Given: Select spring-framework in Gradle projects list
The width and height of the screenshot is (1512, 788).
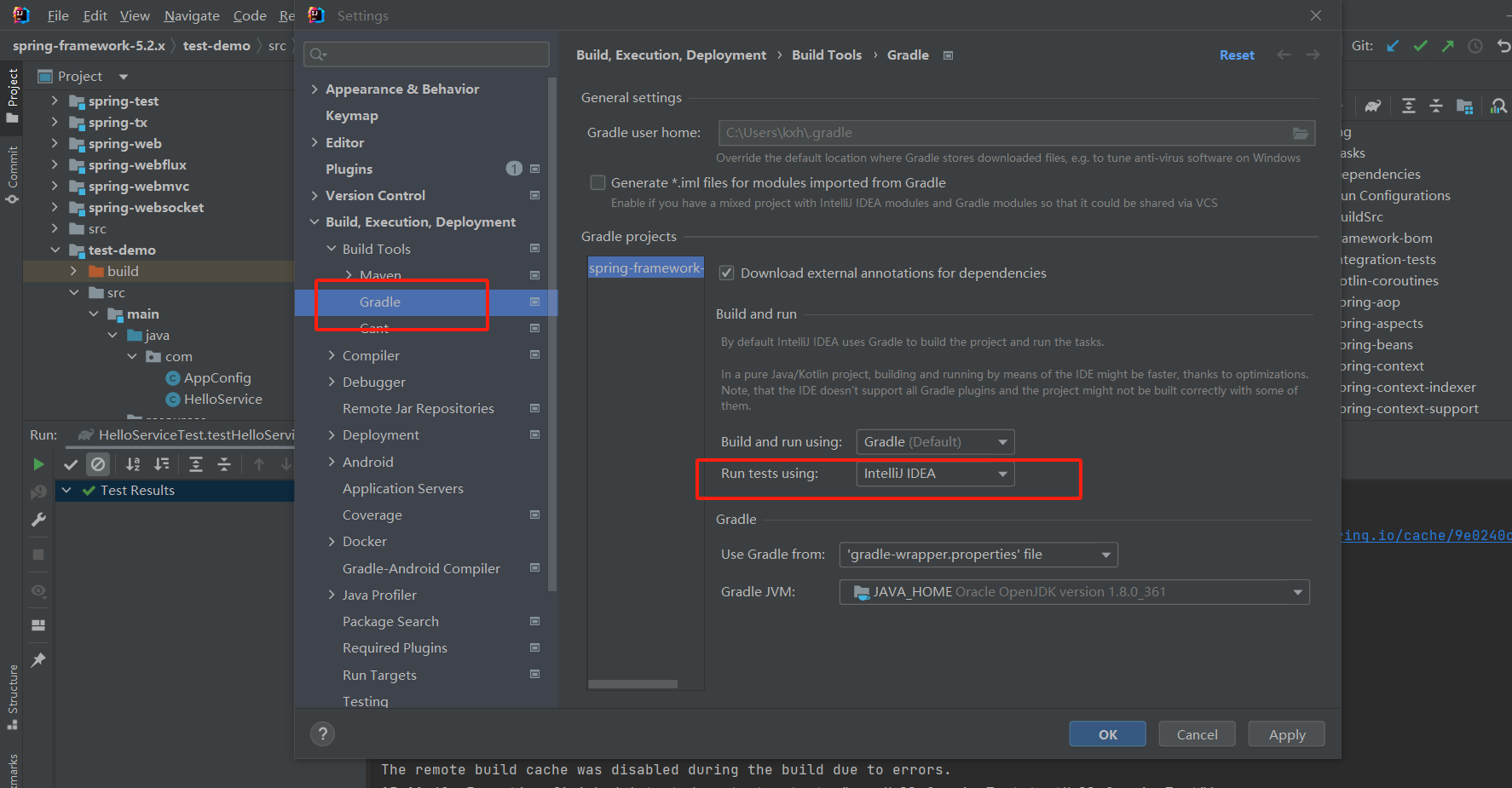Looking at the screenshot, I should coord(646,268).
